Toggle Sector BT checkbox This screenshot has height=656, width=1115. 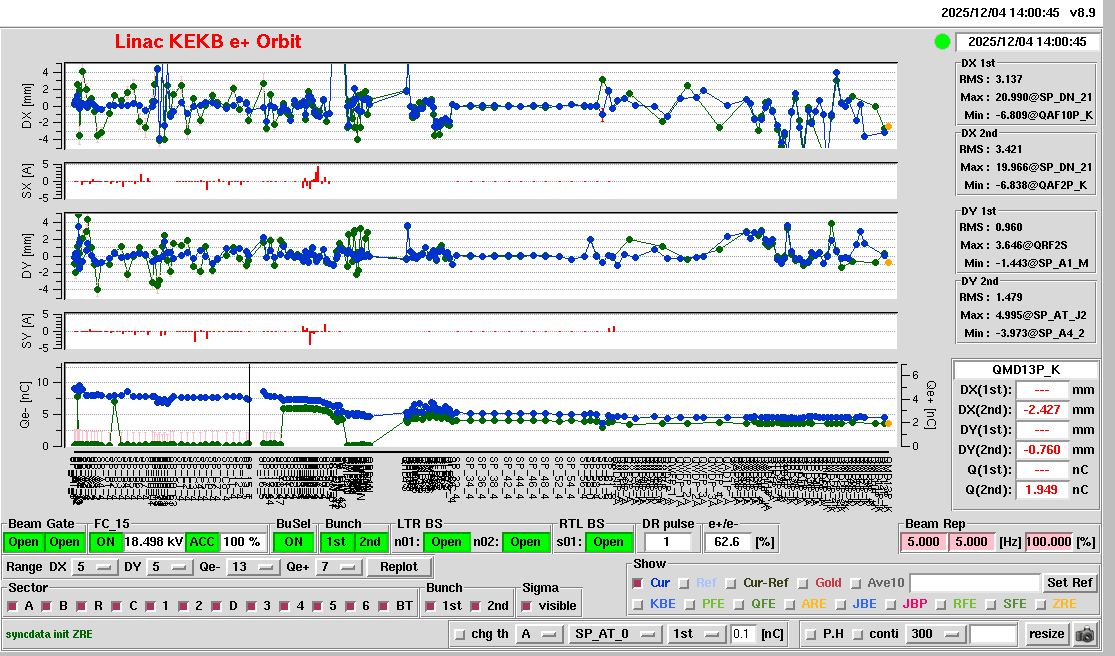[x=385, y=606]
